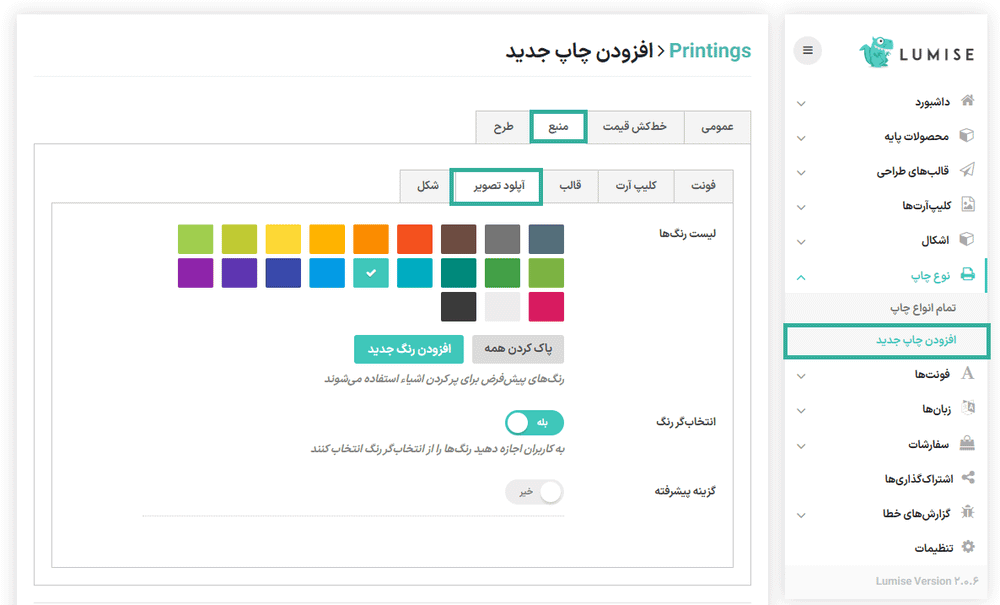Click the داشبورد home icon
The image size is (1000, 605).
pyautogui.click(x=967, y=101)
